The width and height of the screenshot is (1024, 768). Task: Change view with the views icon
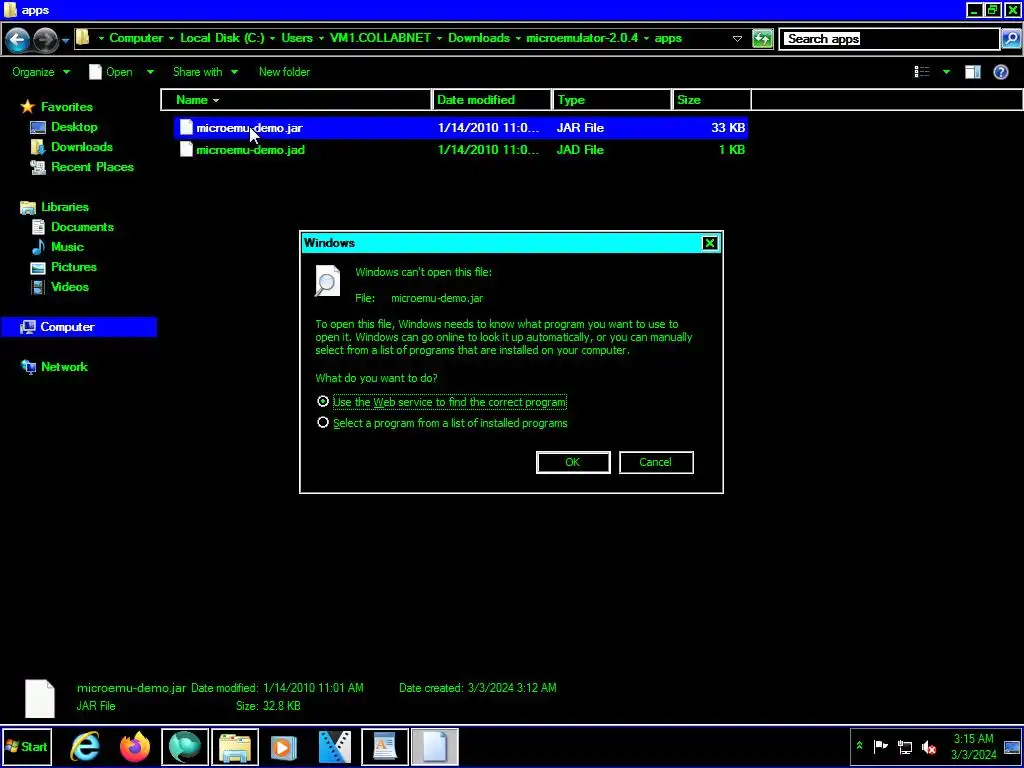click(922, 72)
